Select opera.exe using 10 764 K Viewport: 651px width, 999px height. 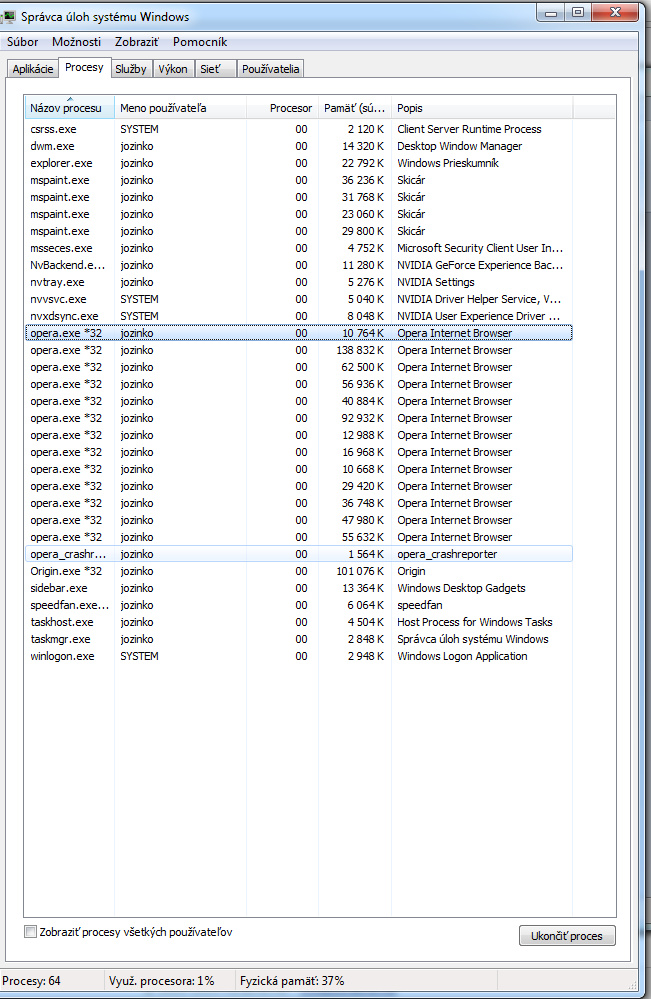click(x=299, y=333)
